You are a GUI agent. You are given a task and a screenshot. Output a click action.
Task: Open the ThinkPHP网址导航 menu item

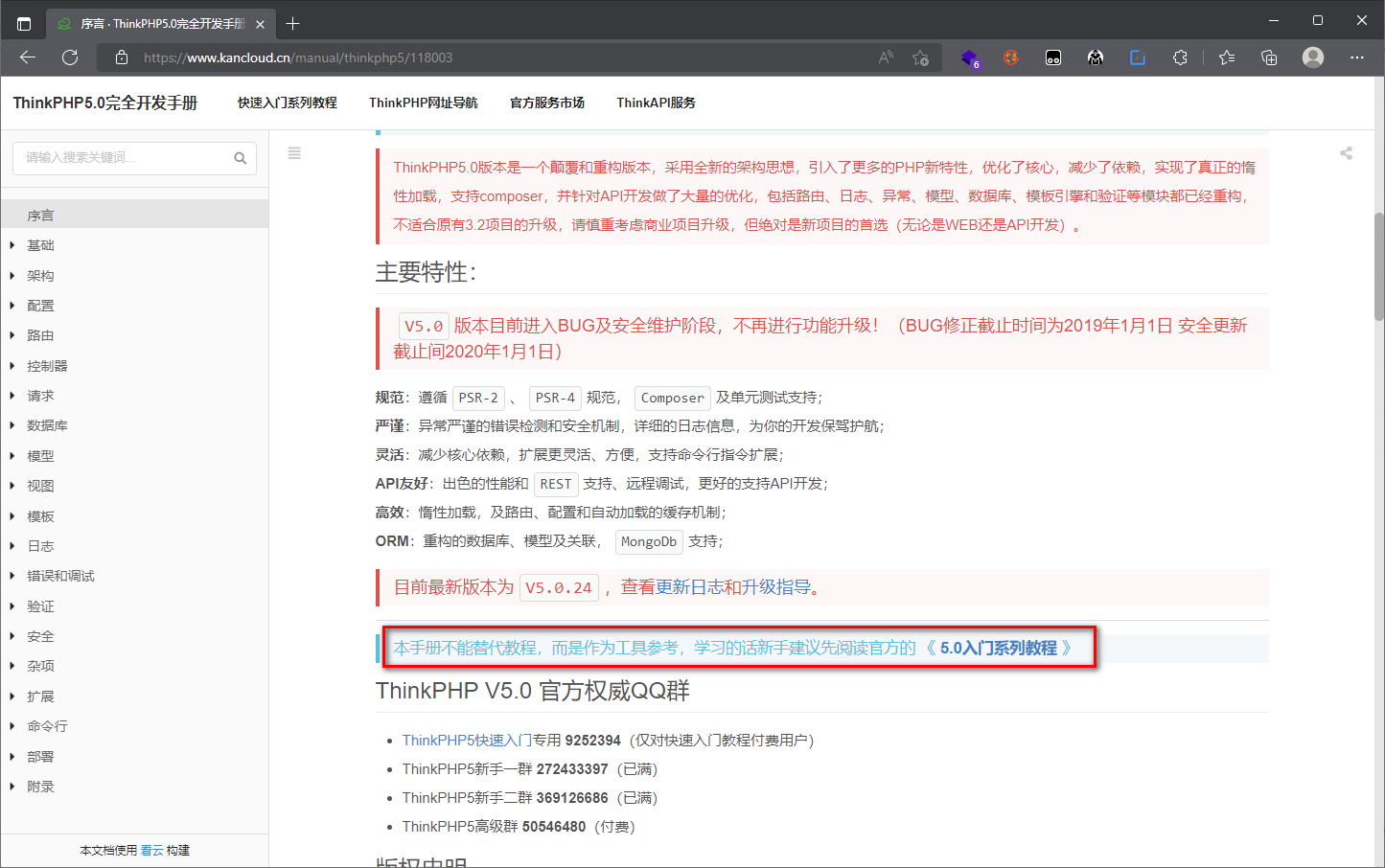423,103
